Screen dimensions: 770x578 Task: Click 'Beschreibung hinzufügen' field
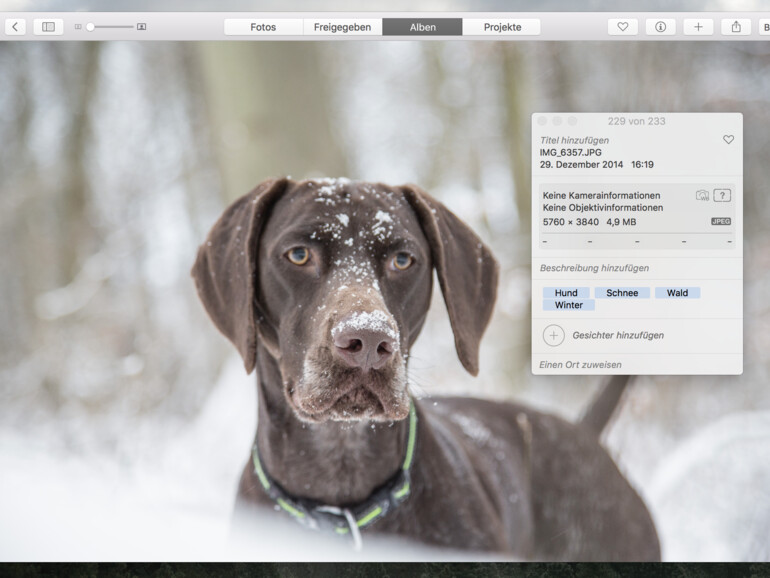tap(594, 268)
